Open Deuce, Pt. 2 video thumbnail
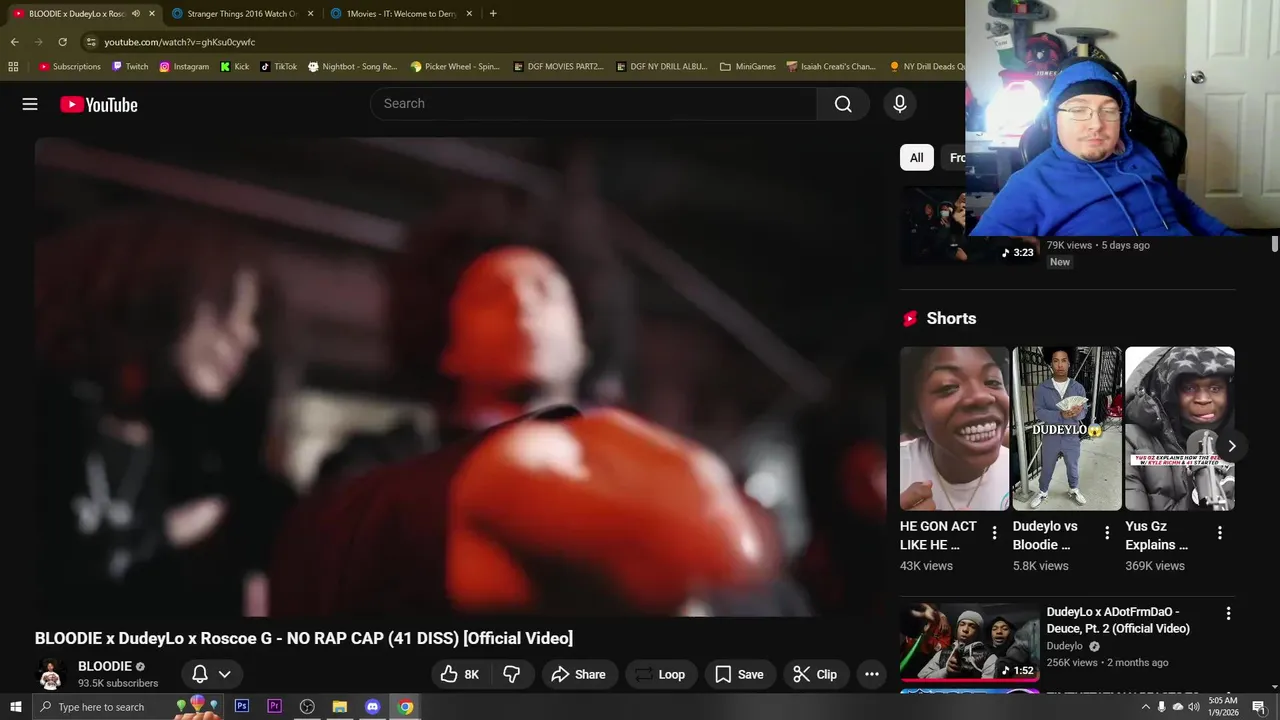This screenshot has height=720, width=1280. point(970,642)
